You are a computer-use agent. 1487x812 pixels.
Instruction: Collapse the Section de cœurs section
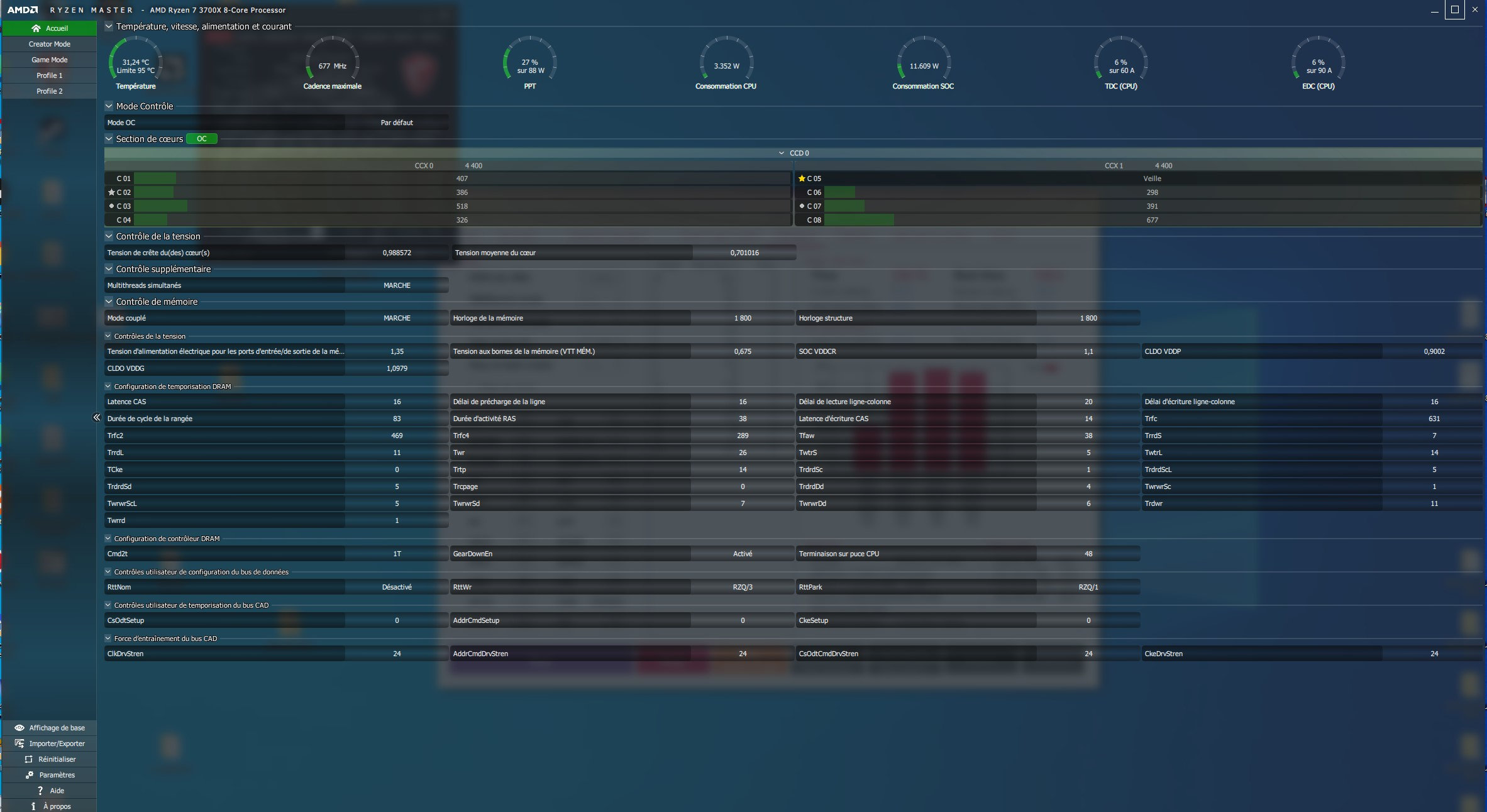[x=109, y=139]
